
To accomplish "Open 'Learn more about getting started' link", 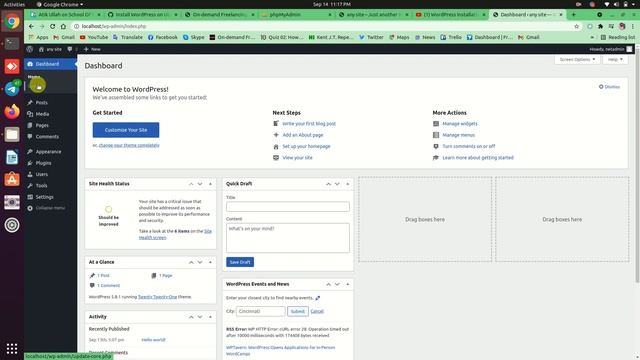I will tap(478, 158).
